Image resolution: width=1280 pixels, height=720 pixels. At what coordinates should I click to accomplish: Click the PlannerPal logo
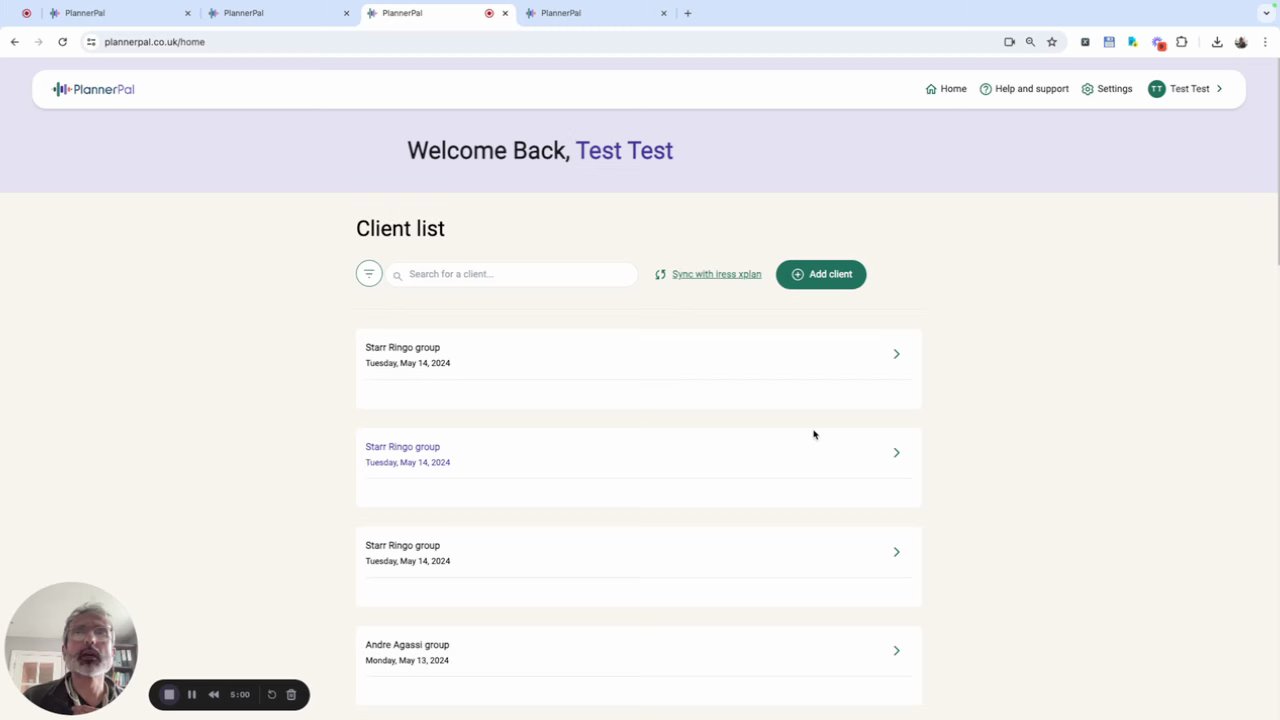[x=94, y=89]
